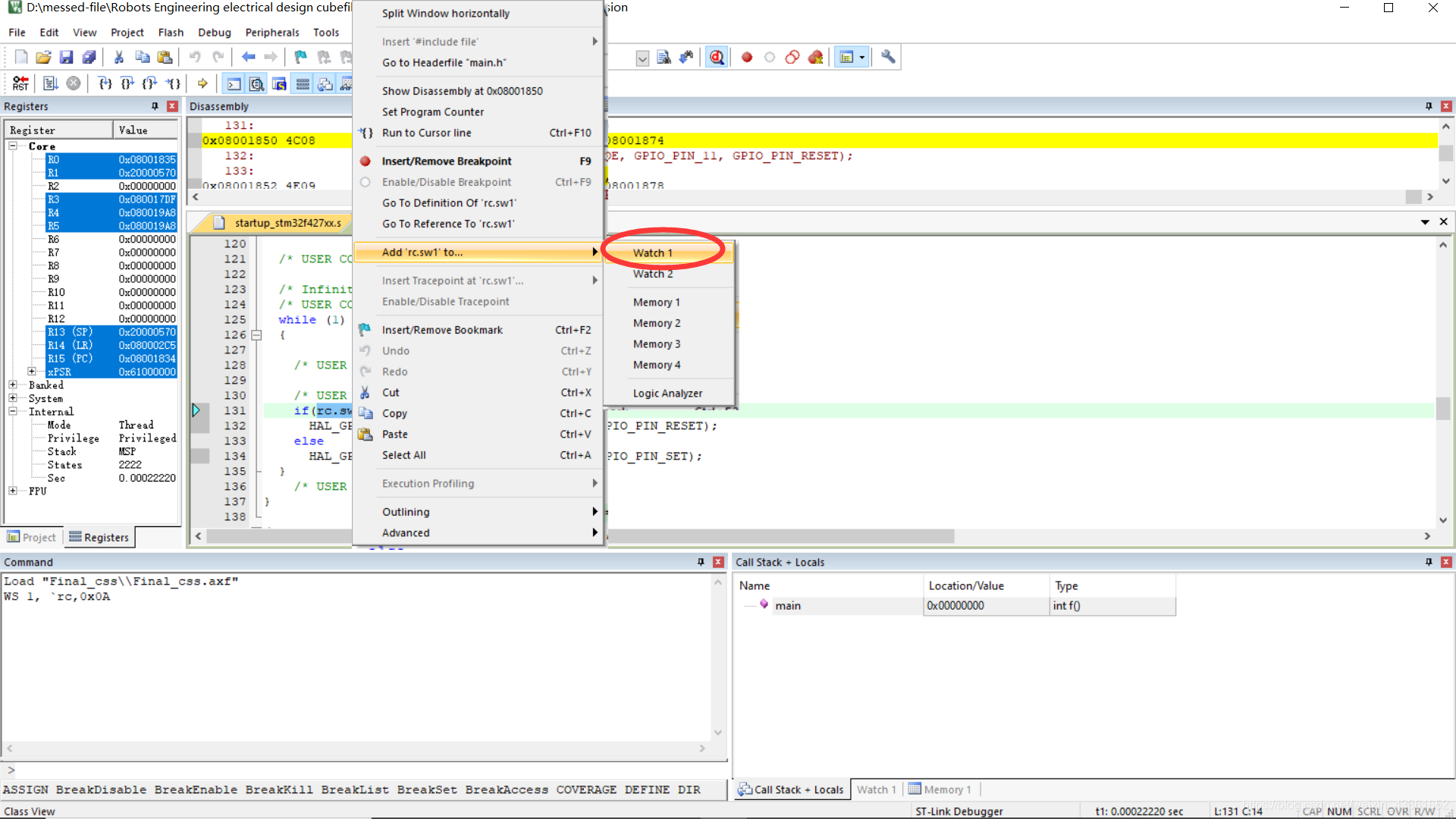Select the Set Program Counter option
This screenshot has height=819, width=1456.
pos(433,111)
